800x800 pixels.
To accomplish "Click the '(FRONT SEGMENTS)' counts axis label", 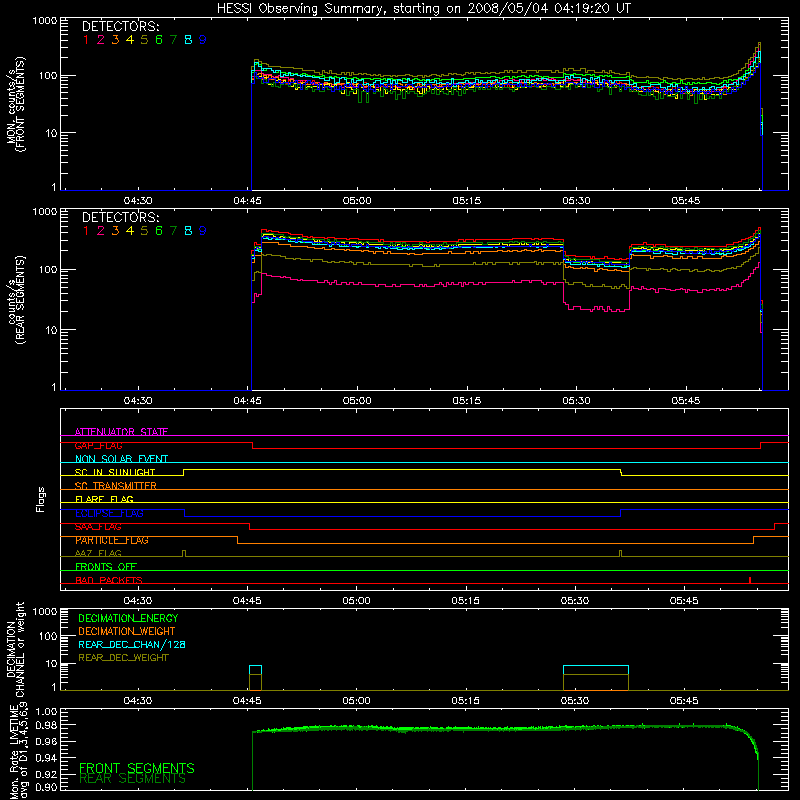I will pos(20,104).
